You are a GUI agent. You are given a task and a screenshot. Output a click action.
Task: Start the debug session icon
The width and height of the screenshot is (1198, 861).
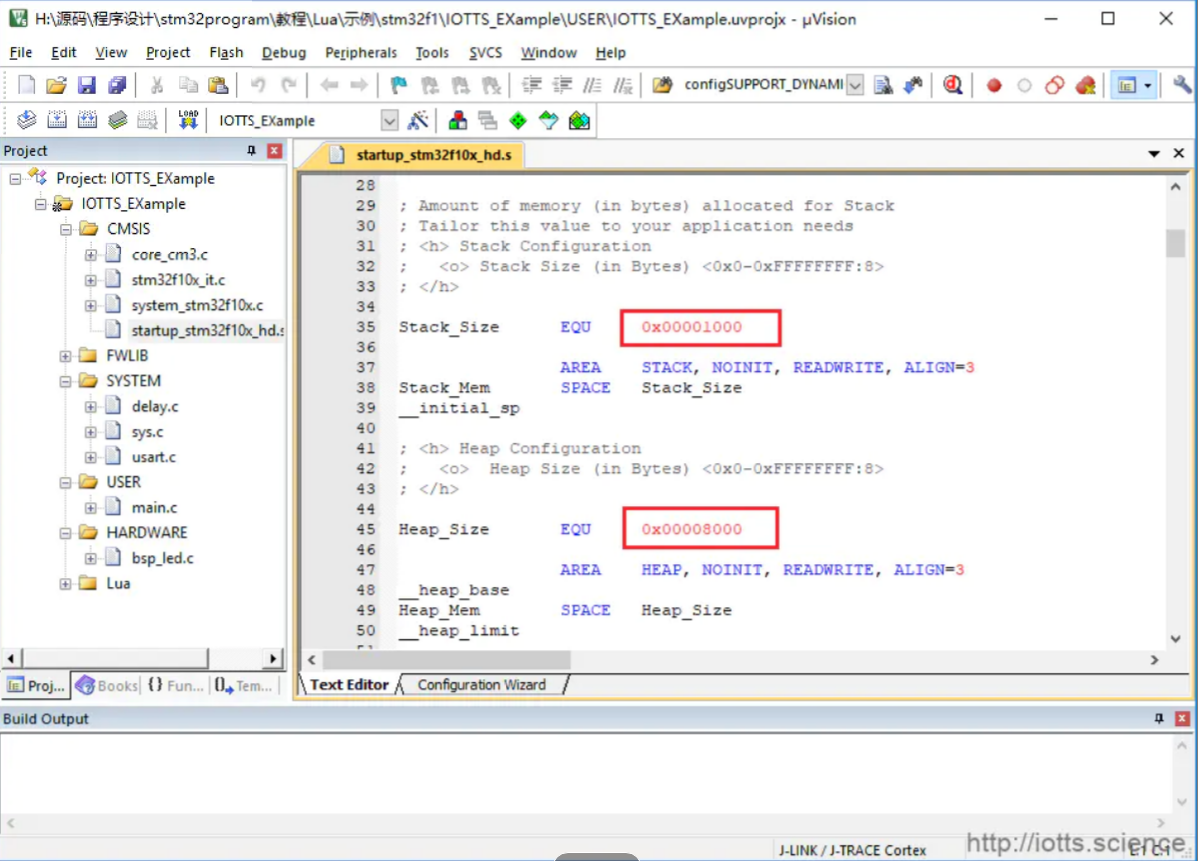952,85
